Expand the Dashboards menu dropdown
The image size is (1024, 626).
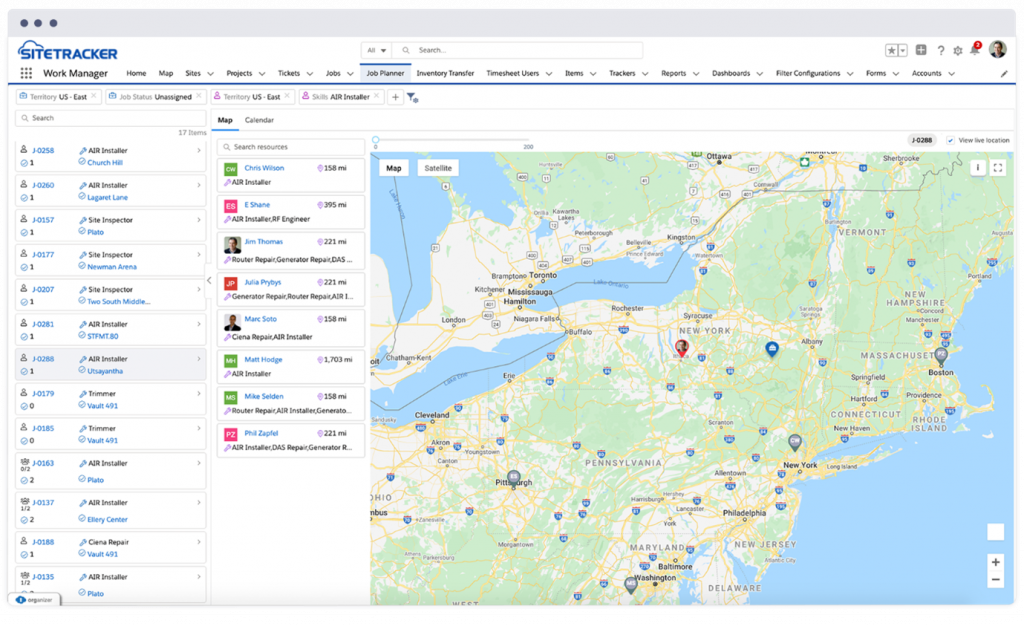[760, 74]
